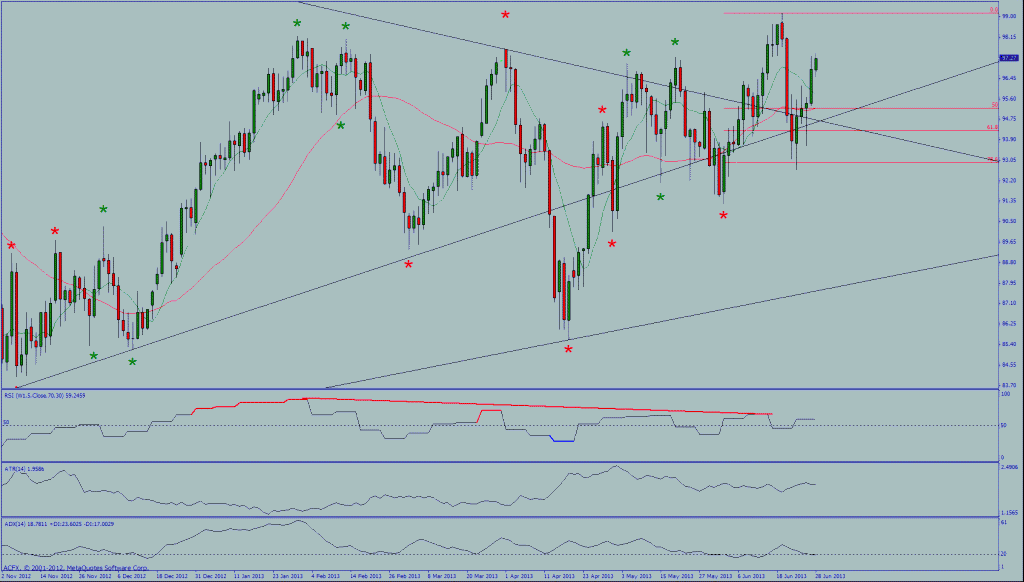Select the lowest green star near the December 2012 low
The image size is (1024, 582).
coord(132,362)
